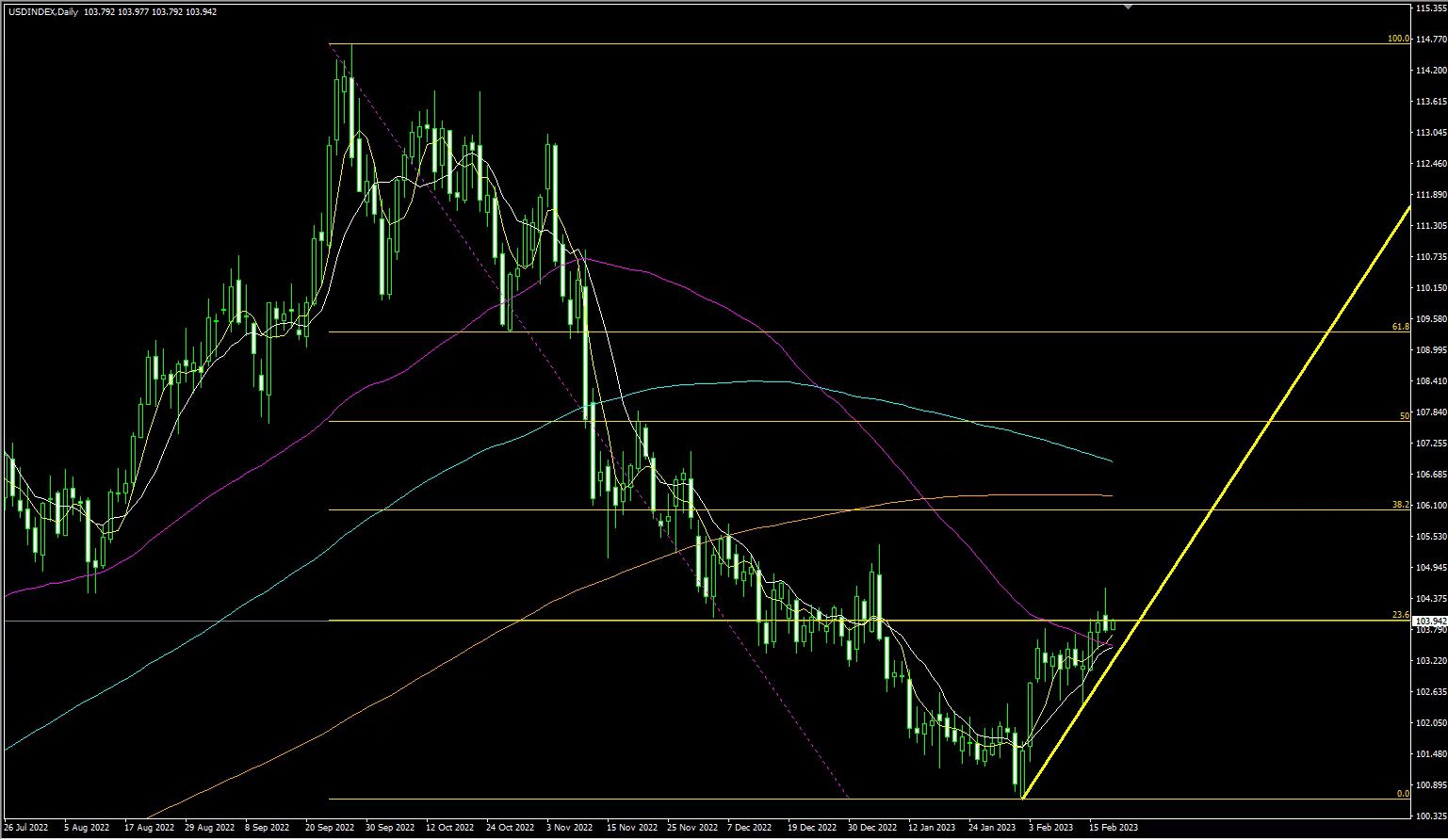Click price scale value 110.150
Image resolution: width=1448 pixels, height=840 pixels.
[1431, 288]
